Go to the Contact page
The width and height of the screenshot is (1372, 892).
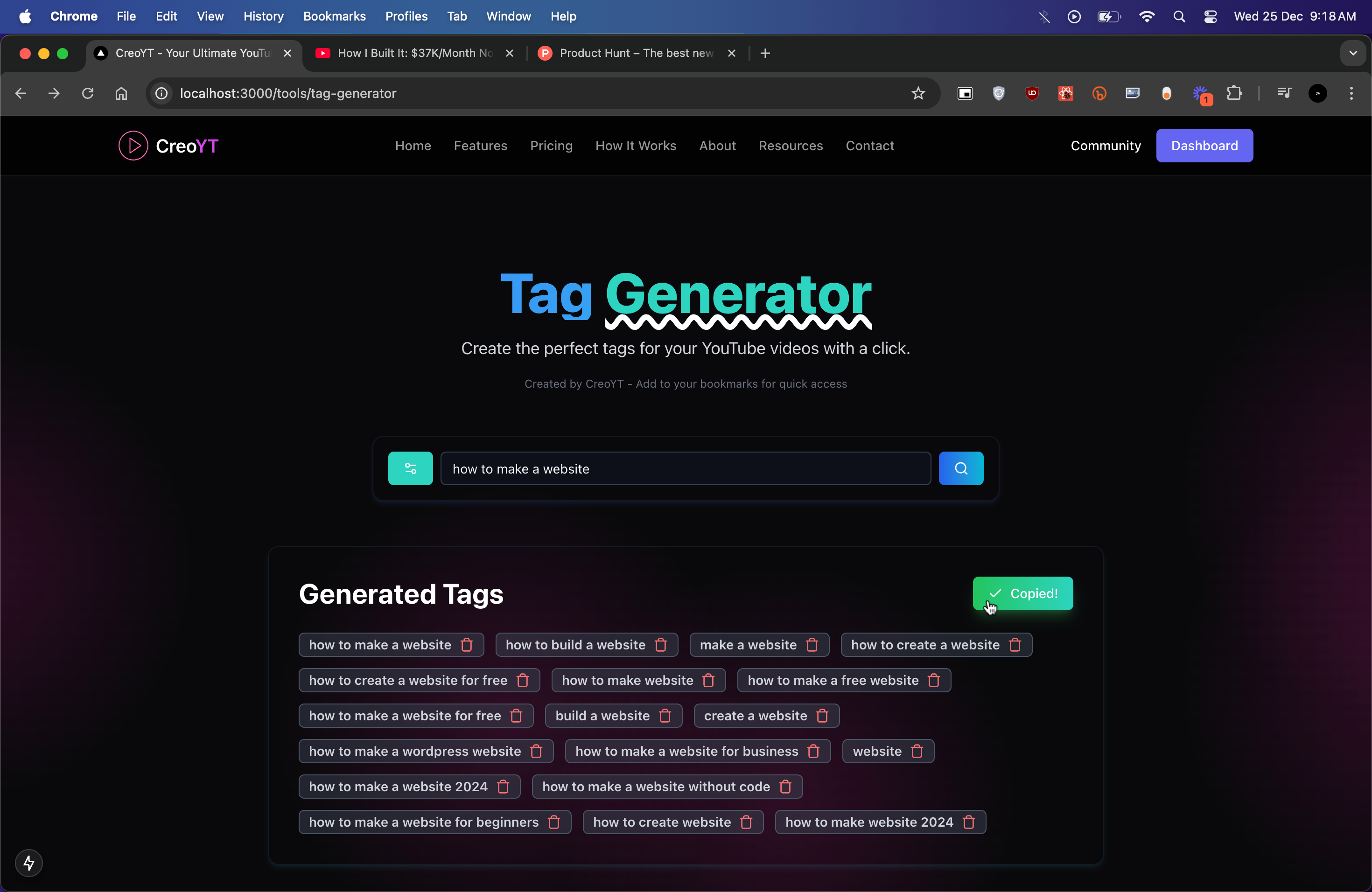point(869,145)
